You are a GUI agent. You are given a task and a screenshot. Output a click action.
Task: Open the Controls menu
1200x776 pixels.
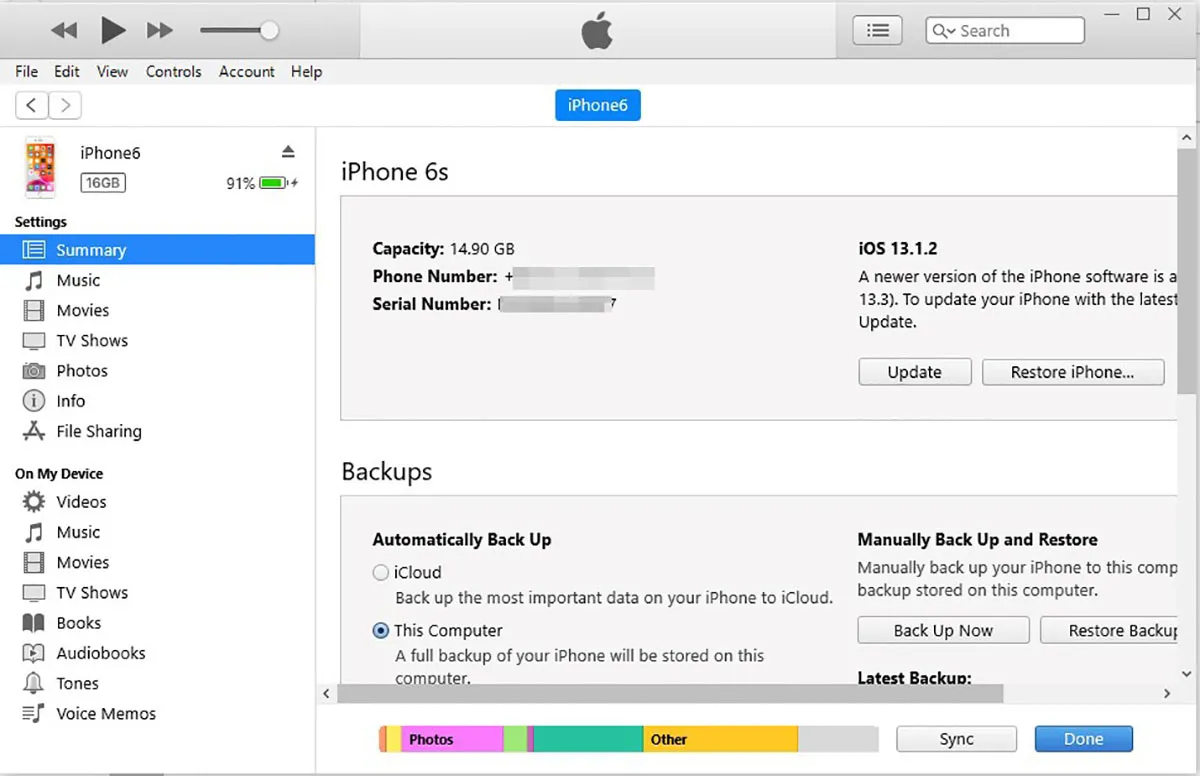coord(173,71)
